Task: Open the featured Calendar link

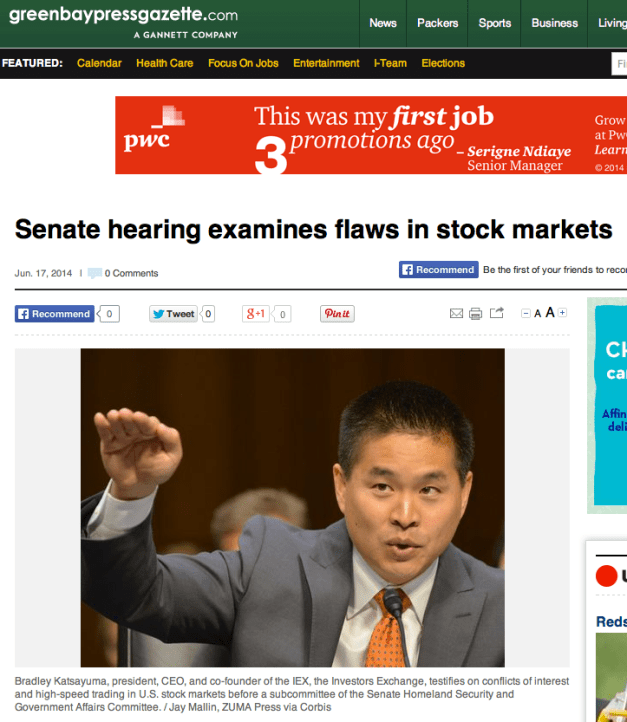Action: tap(99, 63)
